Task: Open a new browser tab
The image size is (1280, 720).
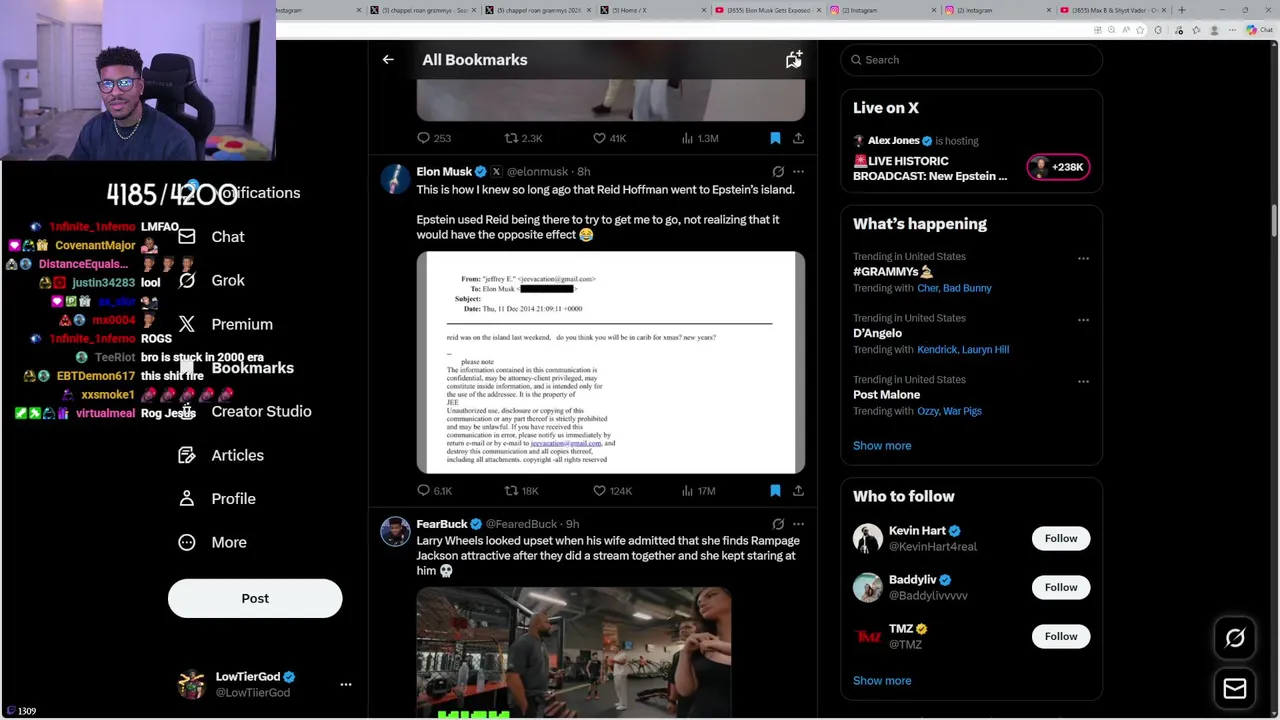Action: click(x=1182, y=10)
